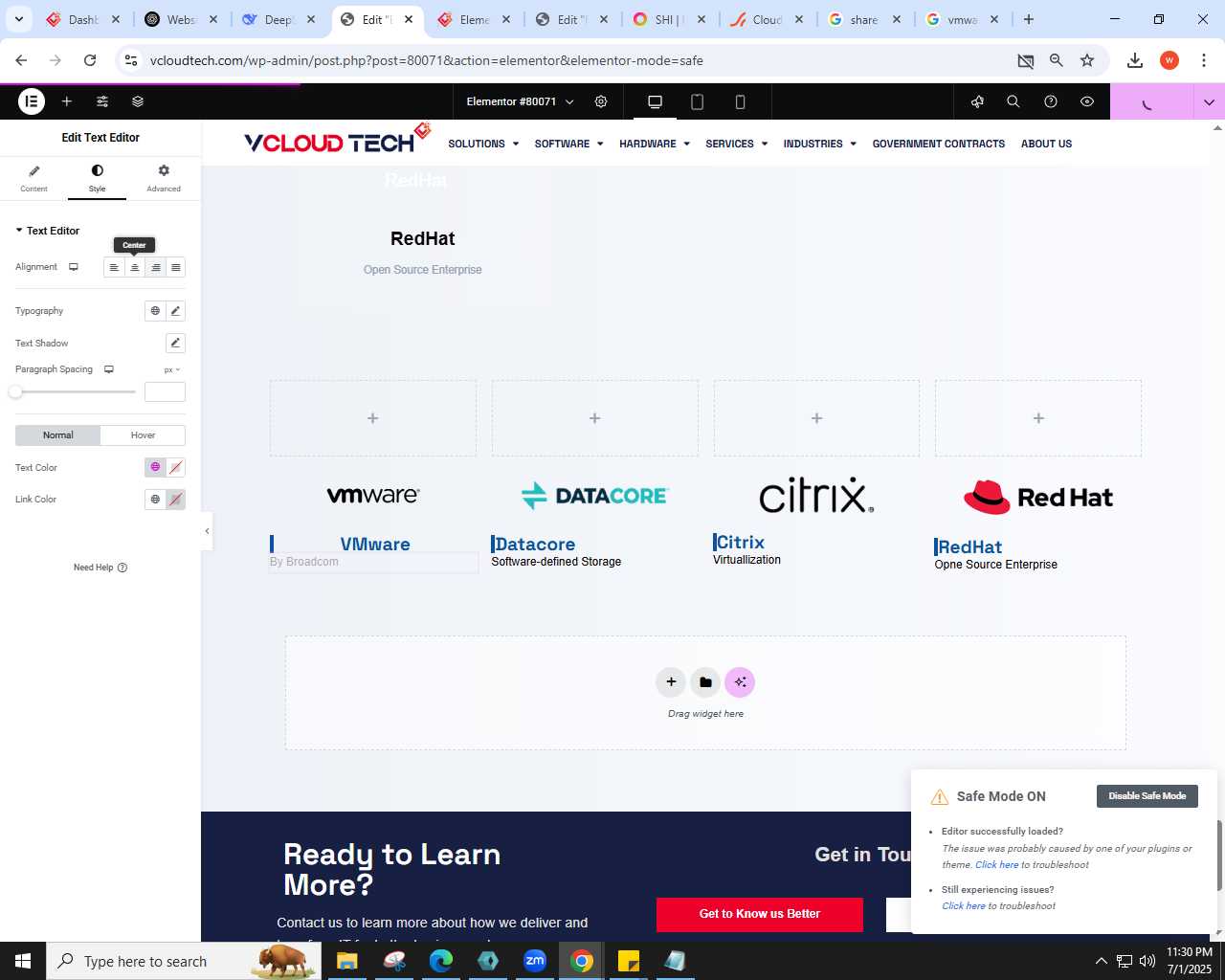
Task: Set text alignment to justified
Action: (x=175, y=267)
